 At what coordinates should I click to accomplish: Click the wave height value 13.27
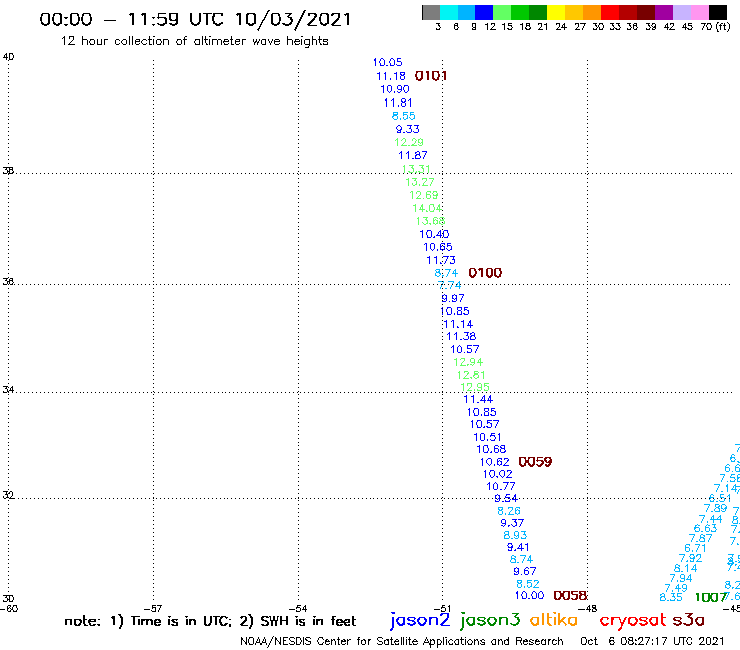420,182
